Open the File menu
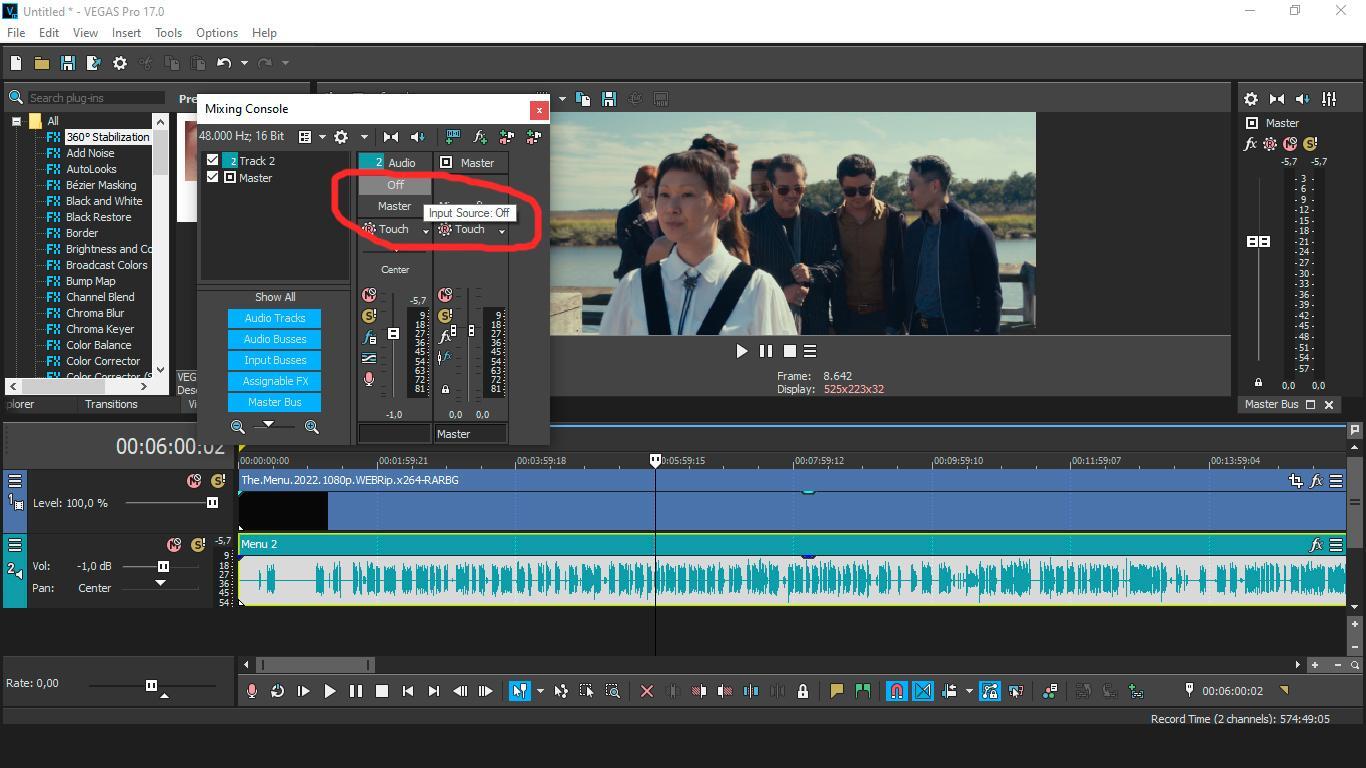Image resolution: width=1366 pixels, height=768 pixels. click(x=16, y=33)
